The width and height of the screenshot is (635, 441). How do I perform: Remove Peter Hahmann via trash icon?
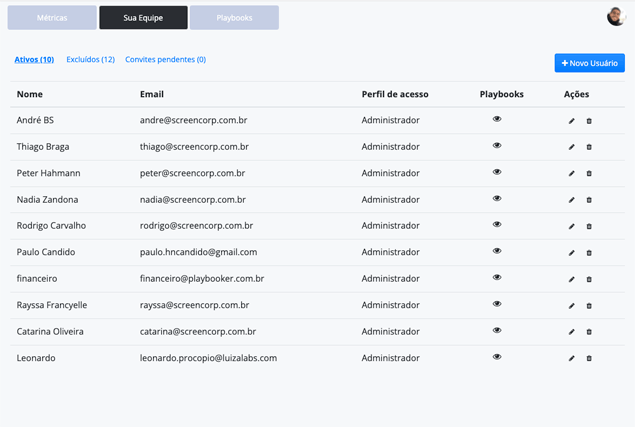[x=589, y=173]
